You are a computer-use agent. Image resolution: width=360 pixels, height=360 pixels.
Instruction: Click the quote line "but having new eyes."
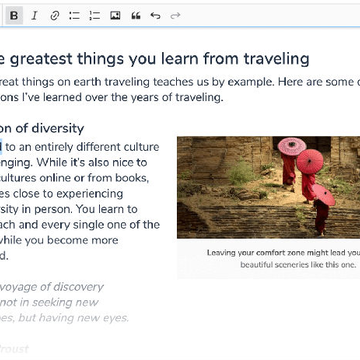[73, 318]
